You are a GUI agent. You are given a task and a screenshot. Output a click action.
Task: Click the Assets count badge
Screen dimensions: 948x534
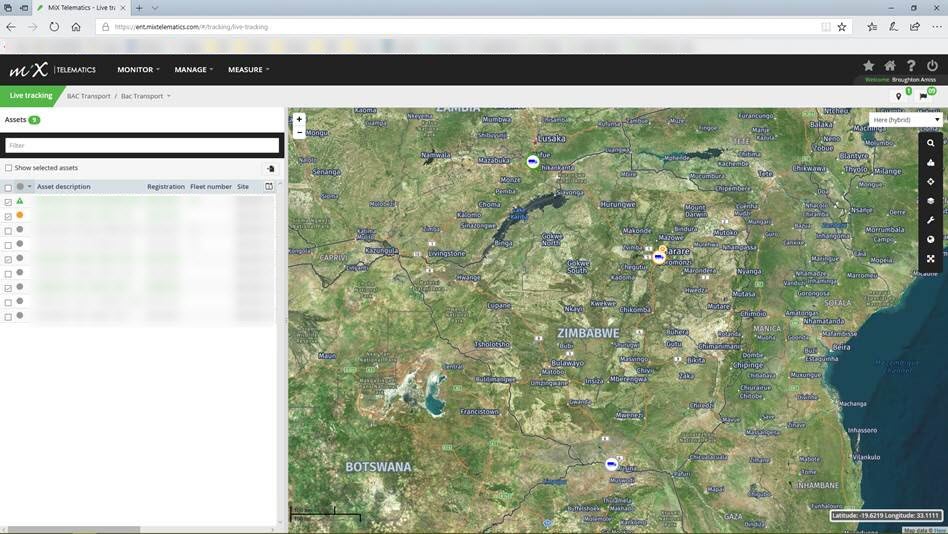[x=34, y=120]
